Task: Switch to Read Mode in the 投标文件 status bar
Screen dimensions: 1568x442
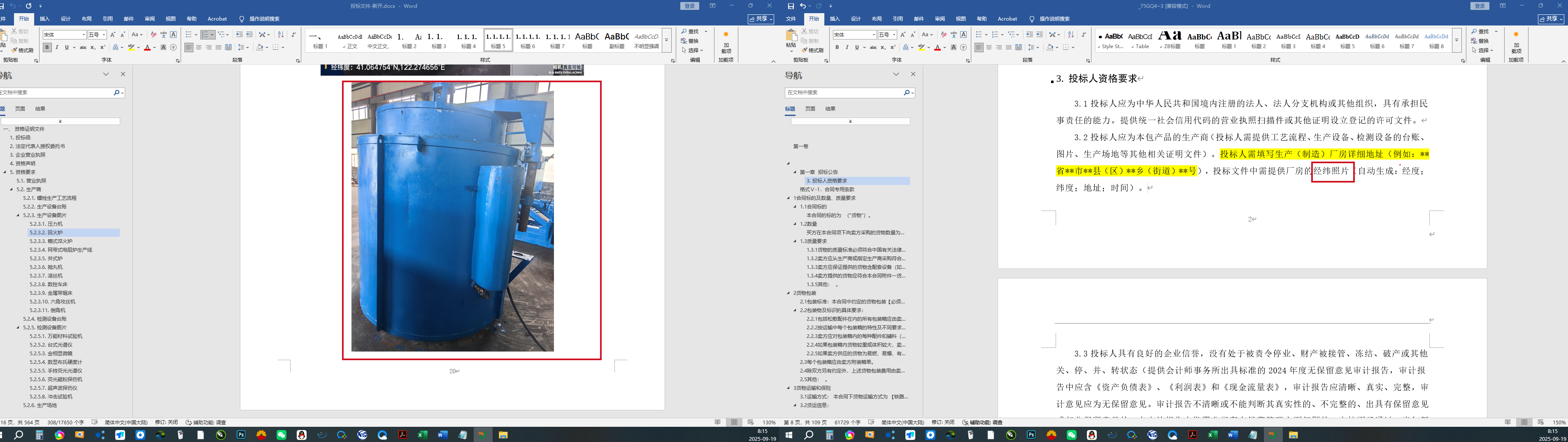Action: coord(718,423)
